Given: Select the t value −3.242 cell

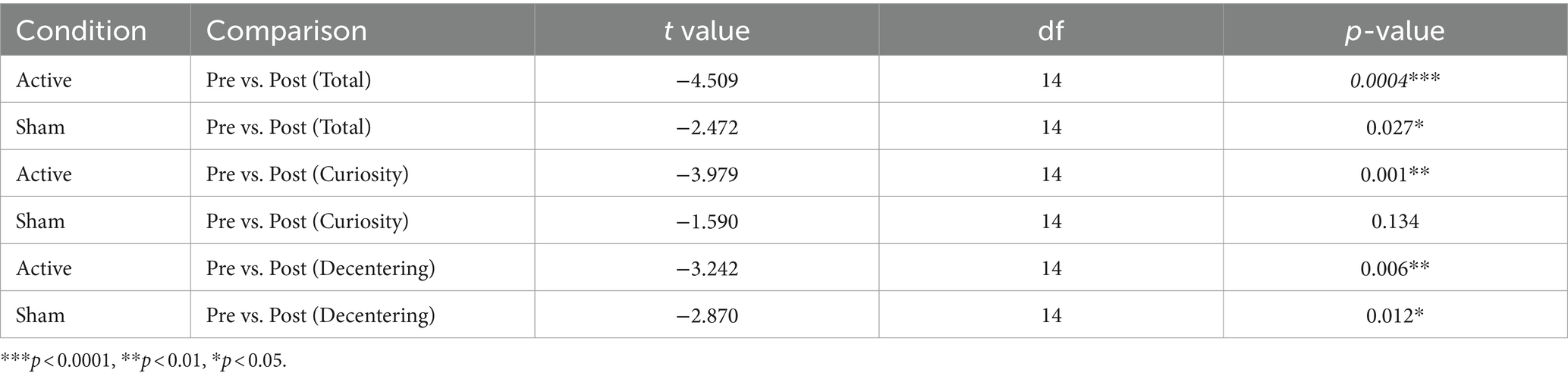Looking at the screenshot, I should (x=707, y=268).
